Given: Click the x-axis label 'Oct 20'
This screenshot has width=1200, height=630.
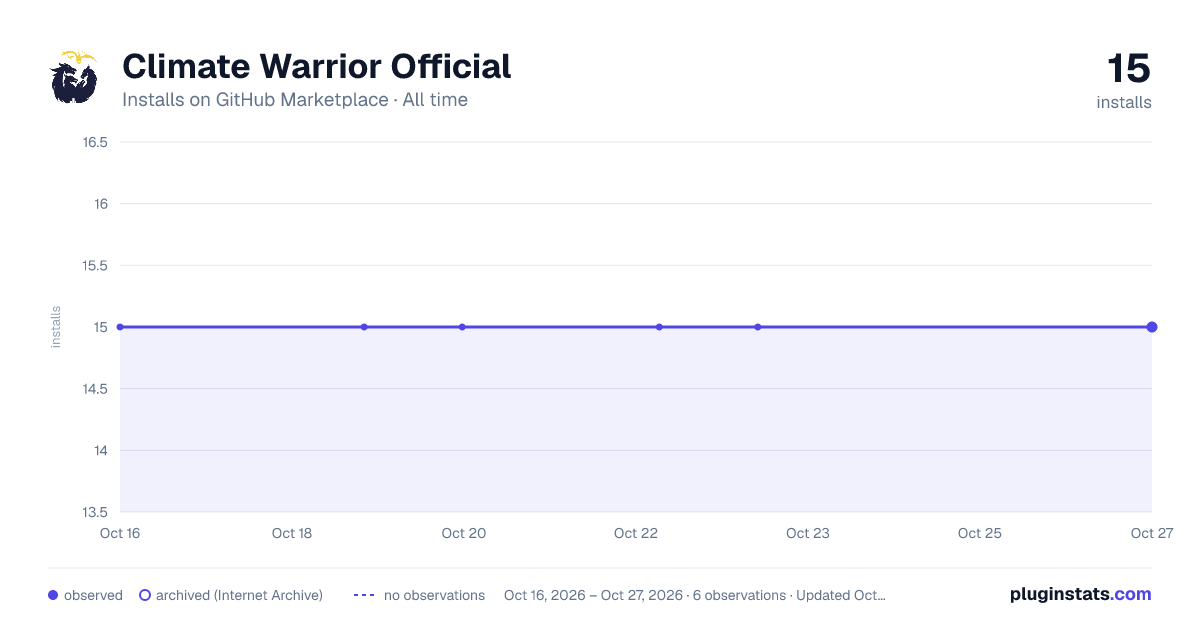Looking at the screenshot, I should pyautogui.click(x=464, y=533).
